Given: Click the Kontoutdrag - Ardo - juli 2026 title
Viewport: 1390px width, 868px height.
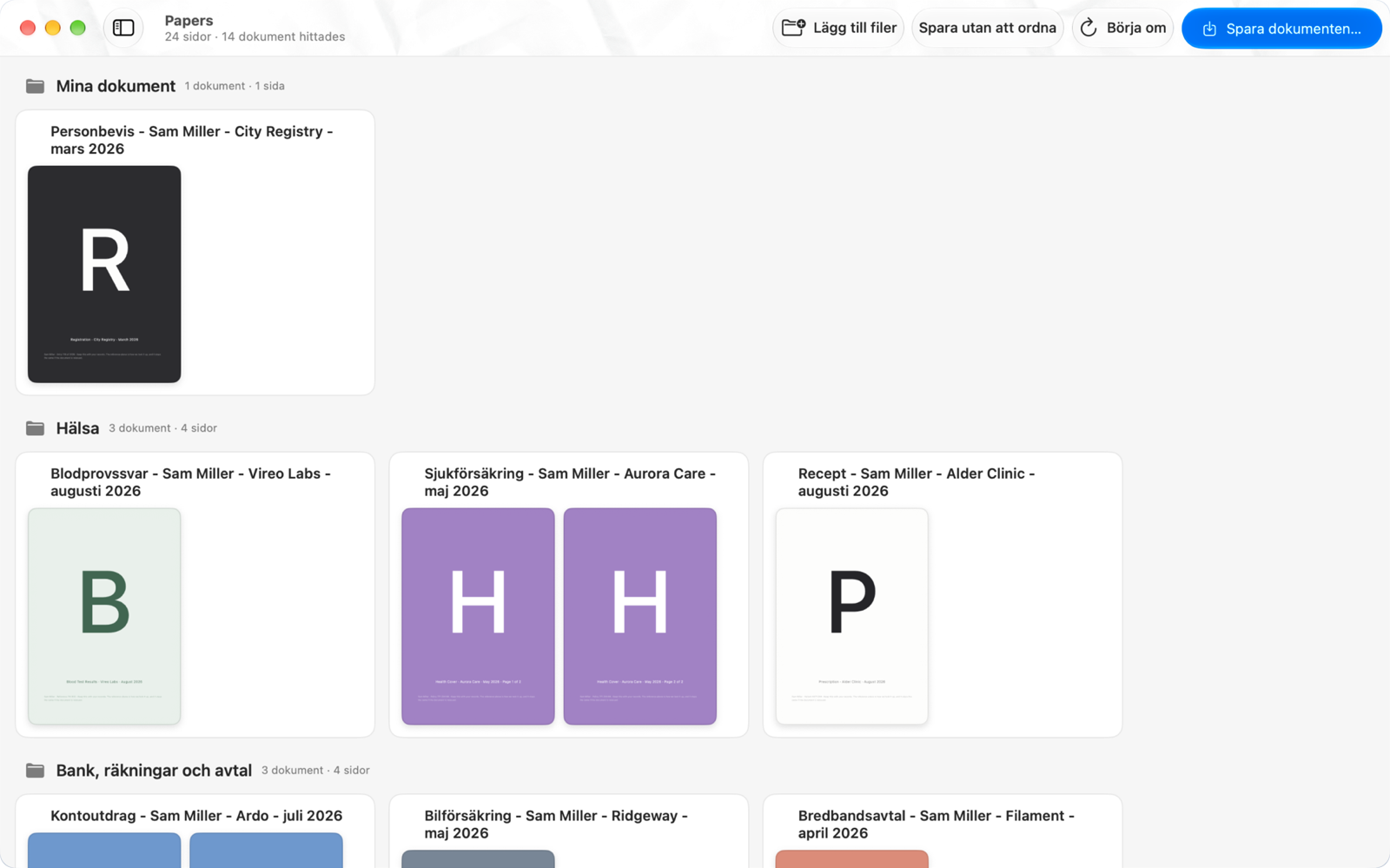Looking at the screenshot, I should pyautogui.click(x=196, y=816).
